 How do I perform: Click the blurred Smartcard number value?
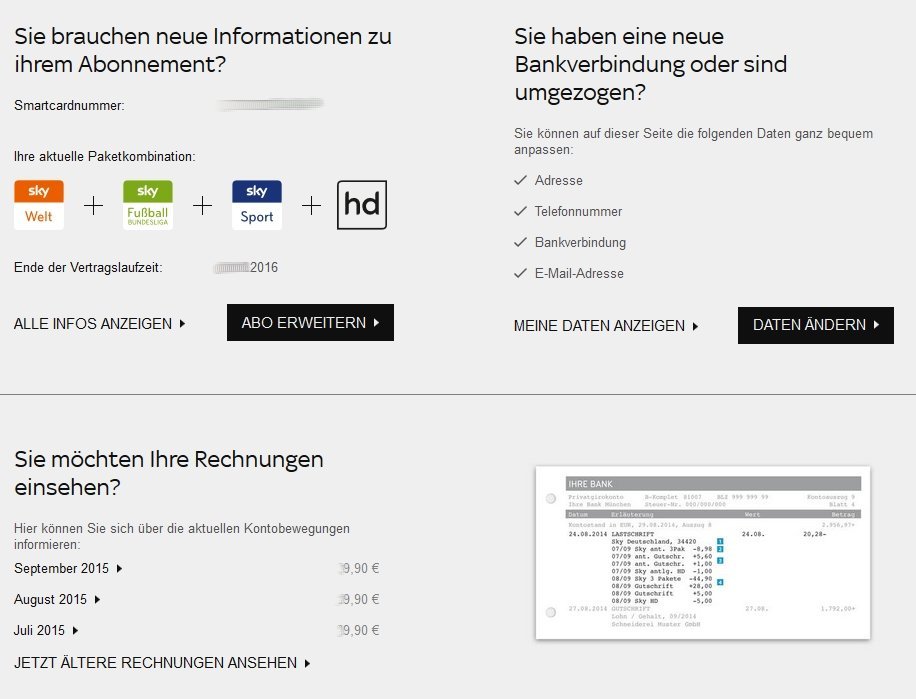[270, 105]
